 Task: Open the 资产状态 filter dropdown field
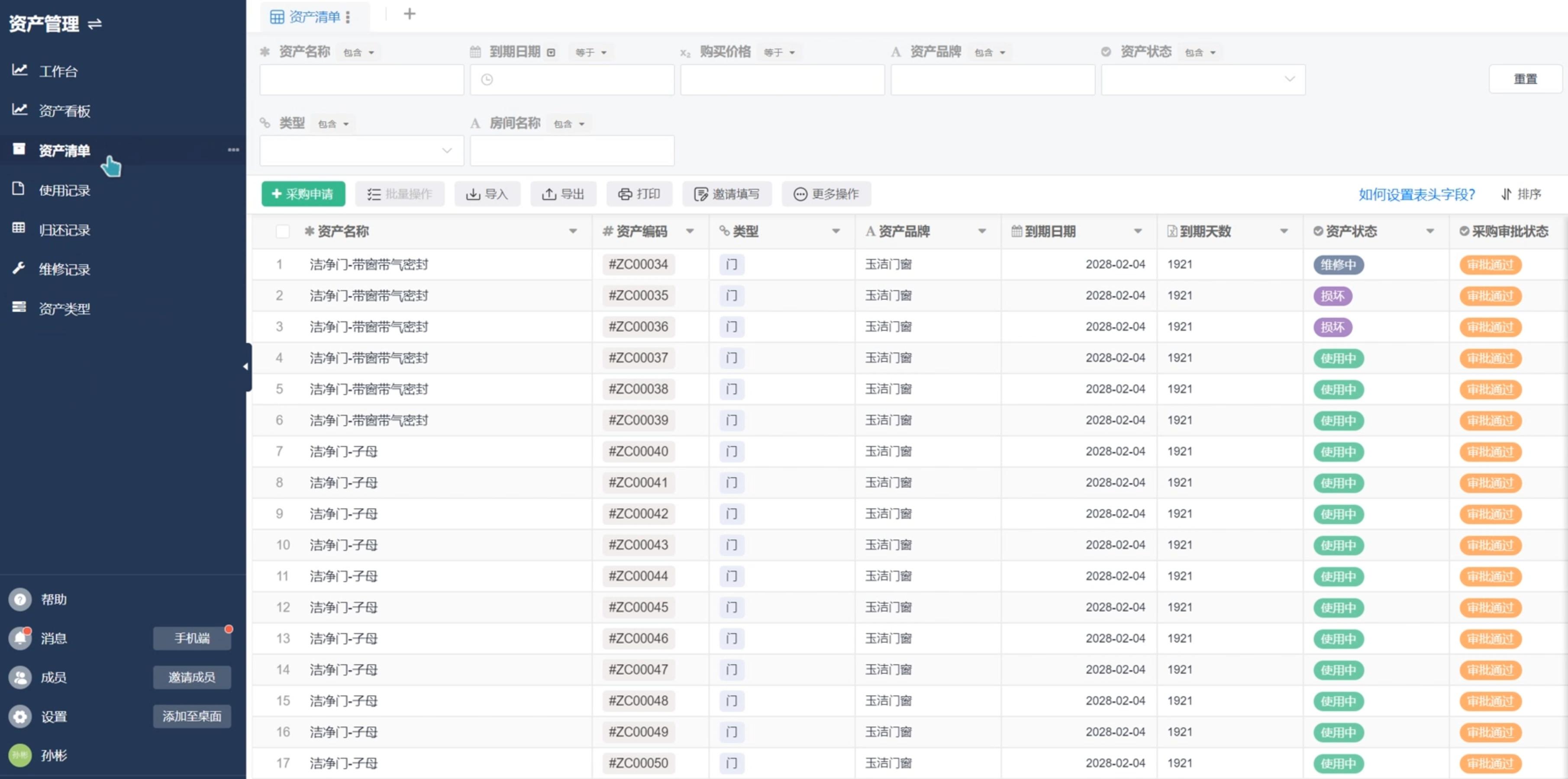1203,80
